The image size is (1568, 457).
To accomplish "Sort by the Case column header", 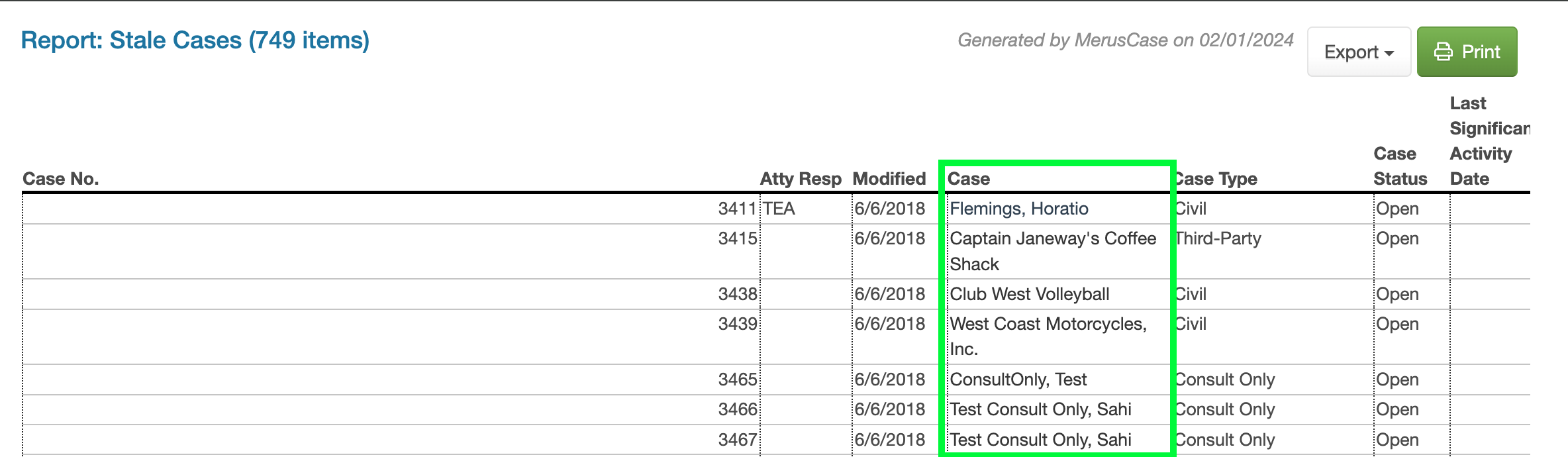I will pyautogui.click(x=969, y=179).
